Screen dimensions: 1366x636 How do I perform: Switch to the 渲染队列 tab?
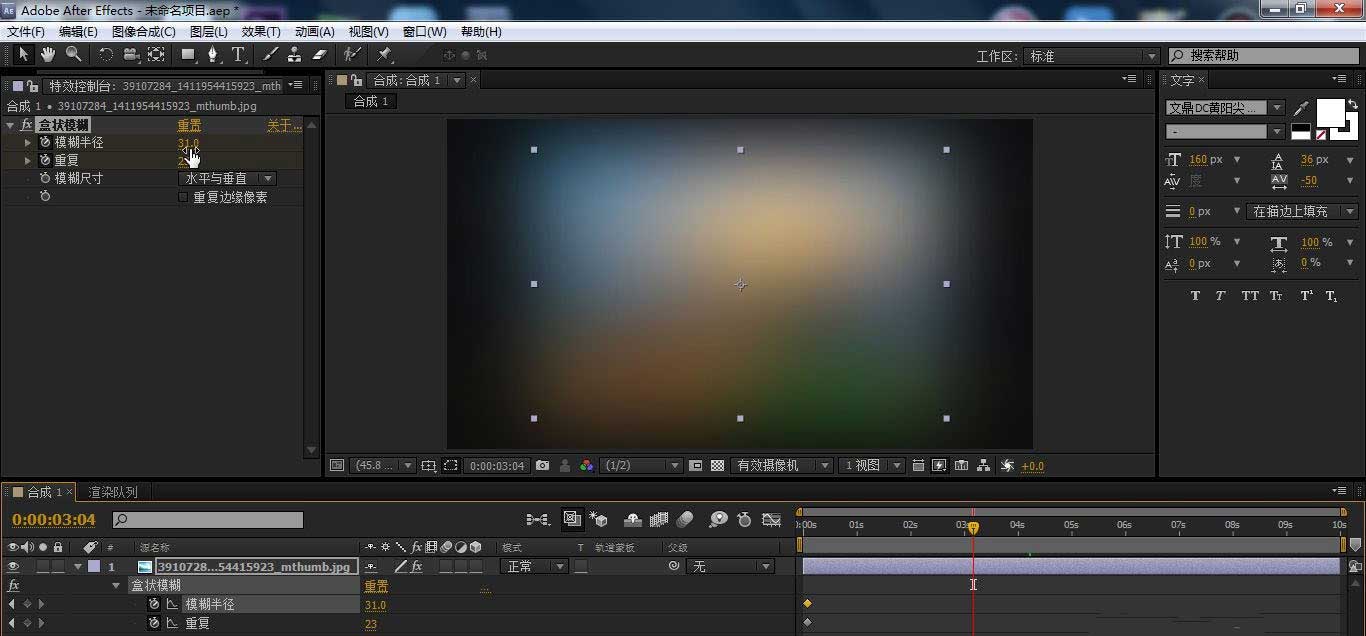pos(113,492)
